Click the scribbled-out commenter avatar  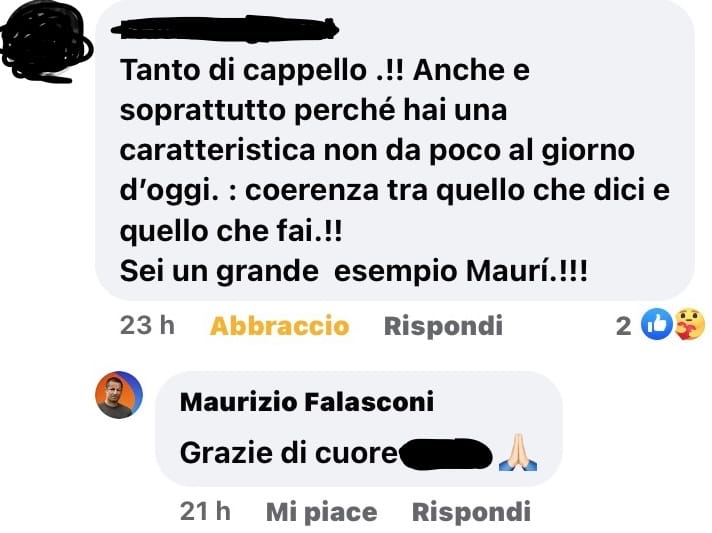(x=45, y=42)
